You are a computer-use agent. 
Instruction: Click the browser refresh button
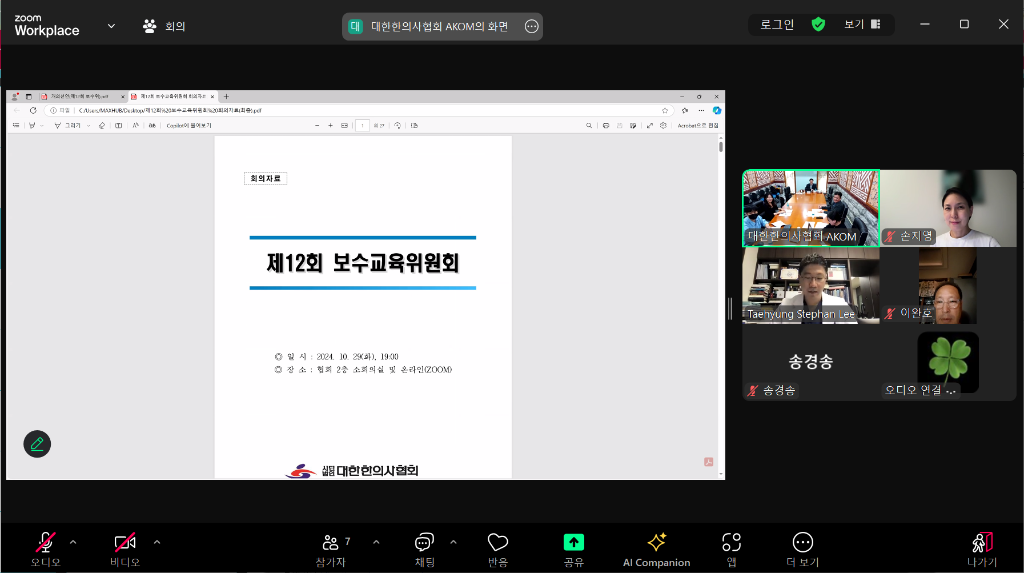click(33, 110)
